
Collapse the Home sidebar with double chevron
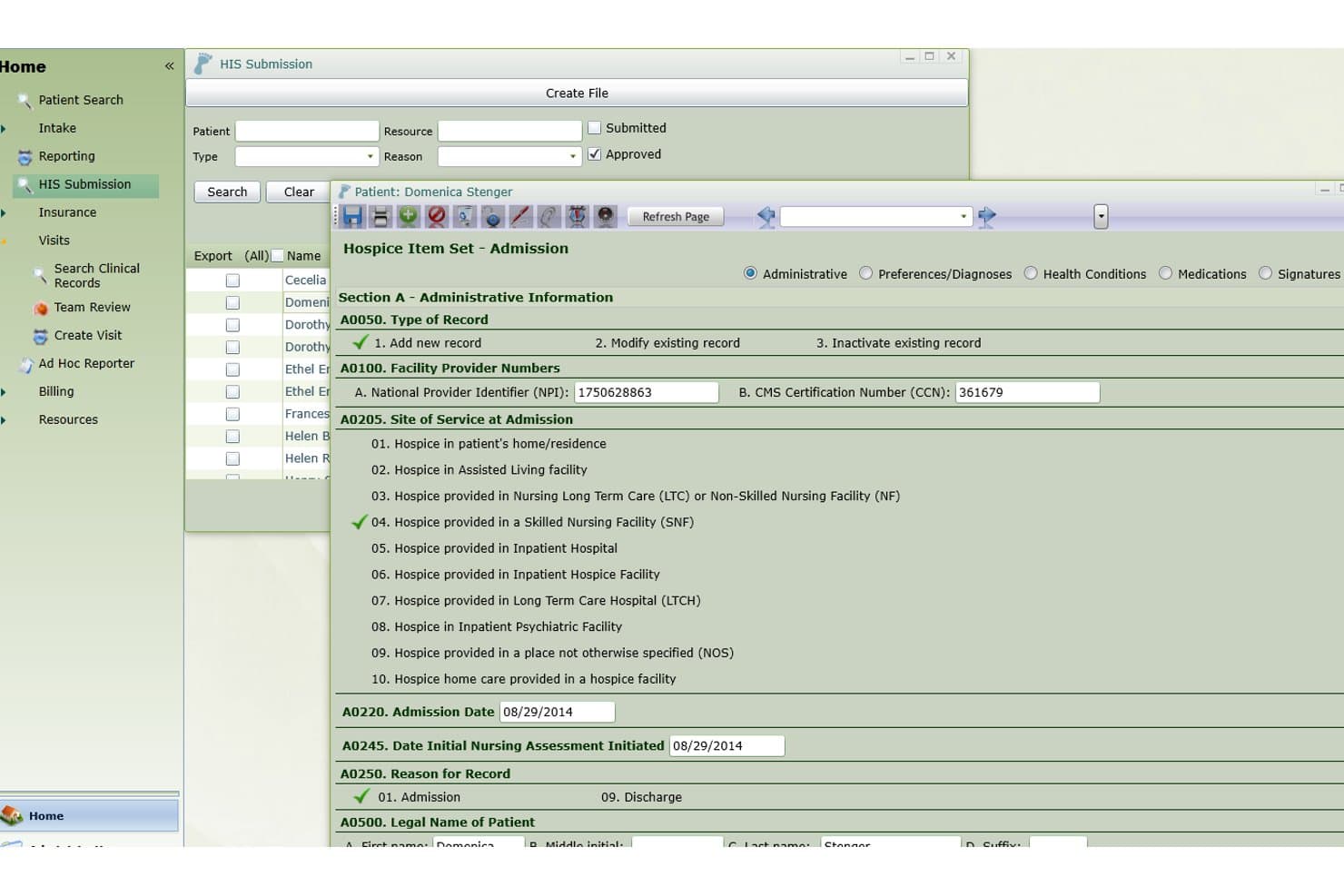(169, 66)
